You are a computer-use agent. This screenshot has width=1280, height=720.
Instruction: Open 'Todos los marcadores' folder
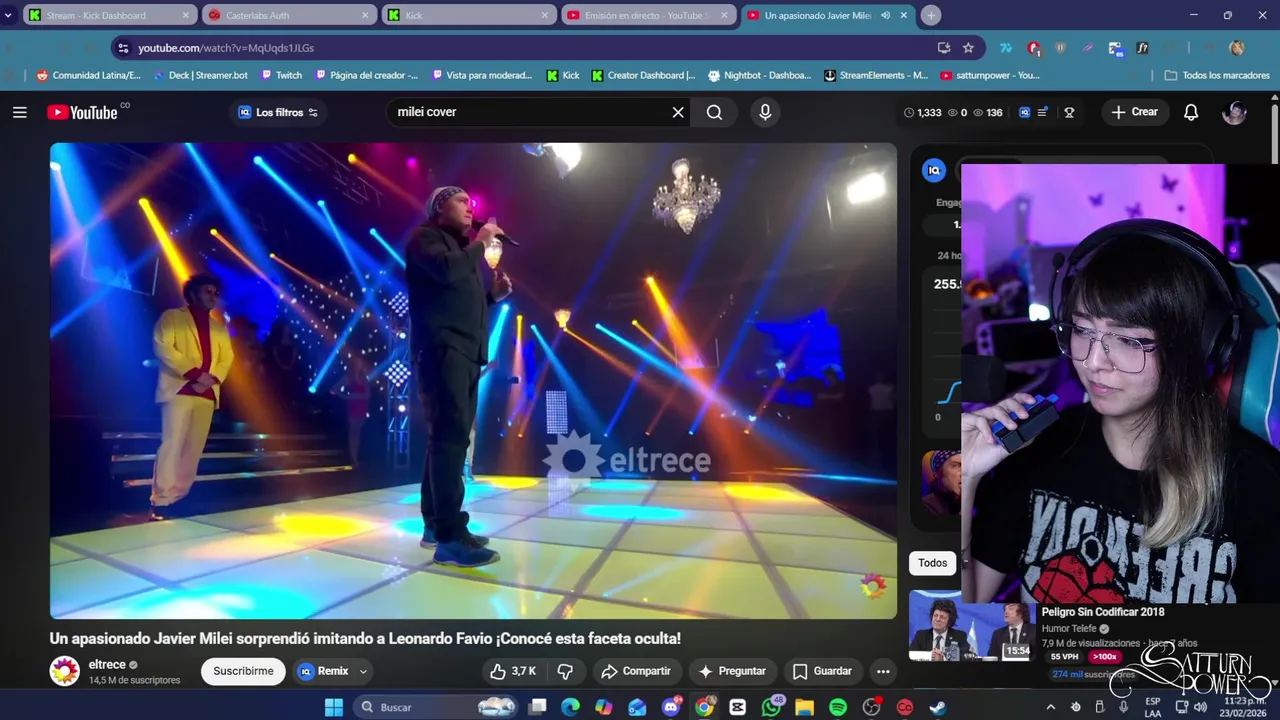click(1218, 75)
